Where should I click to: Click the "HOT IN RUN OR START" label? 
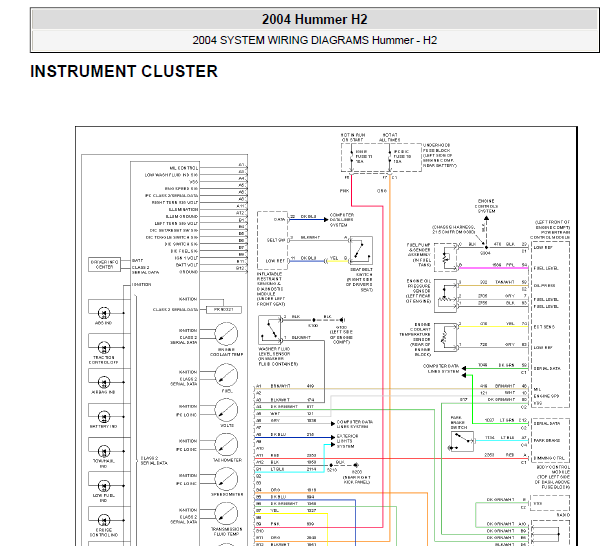click(352, 137)
